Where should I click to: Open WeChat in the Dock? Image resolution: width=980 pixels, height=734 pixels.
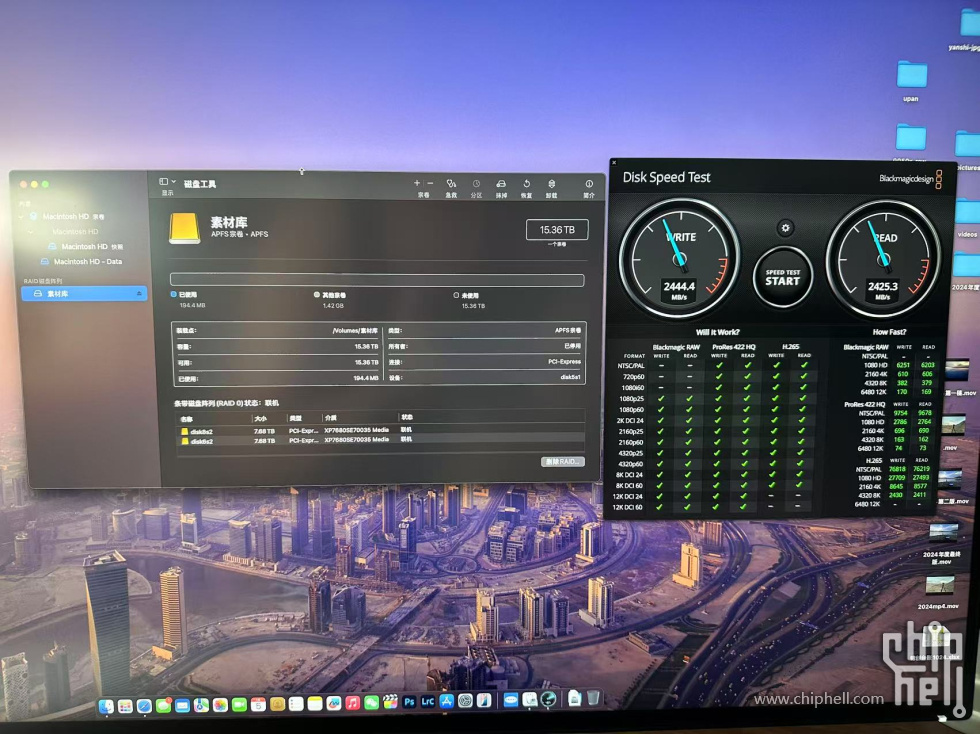371,703
